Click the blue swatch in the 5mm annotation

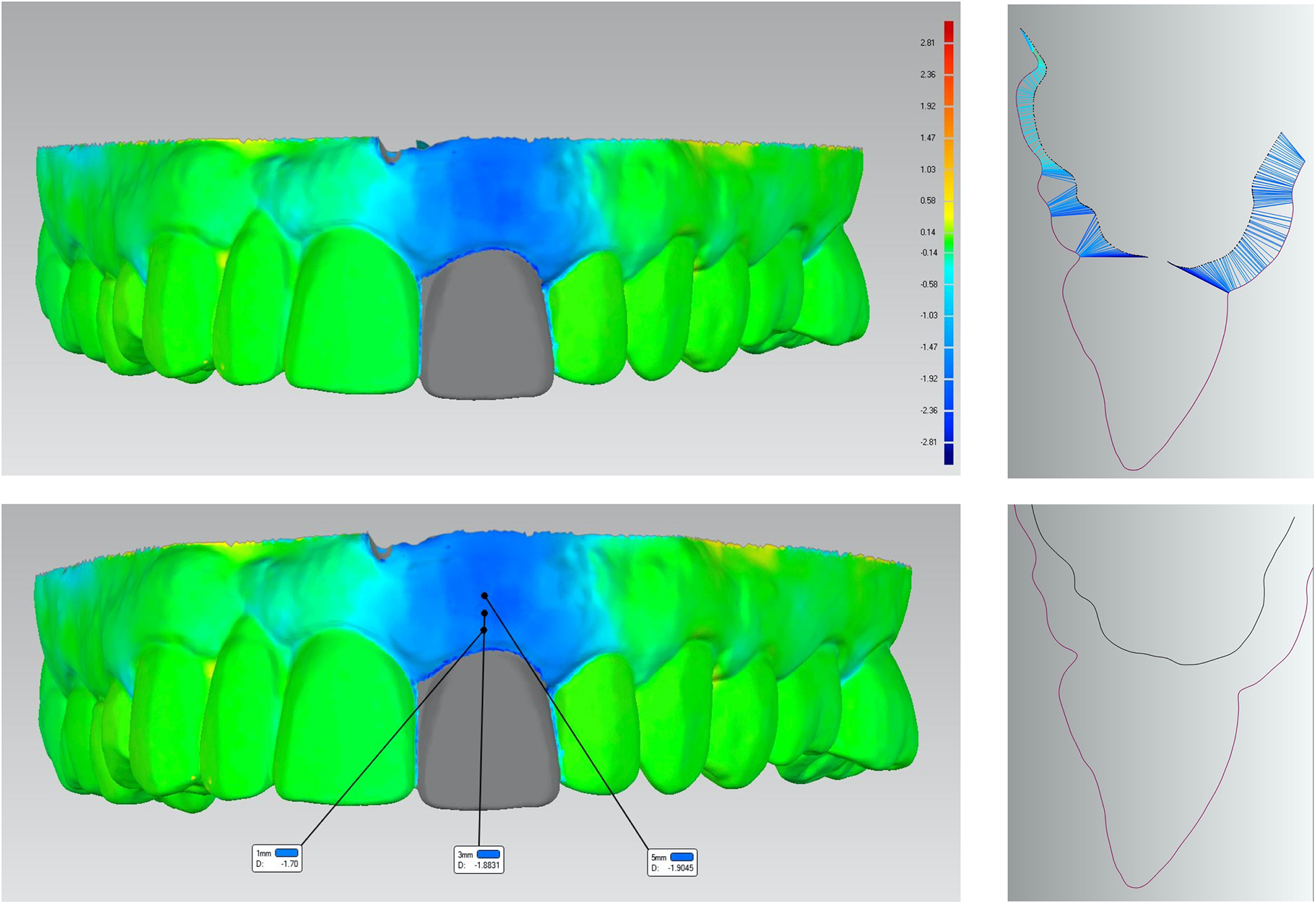[682, 857]
